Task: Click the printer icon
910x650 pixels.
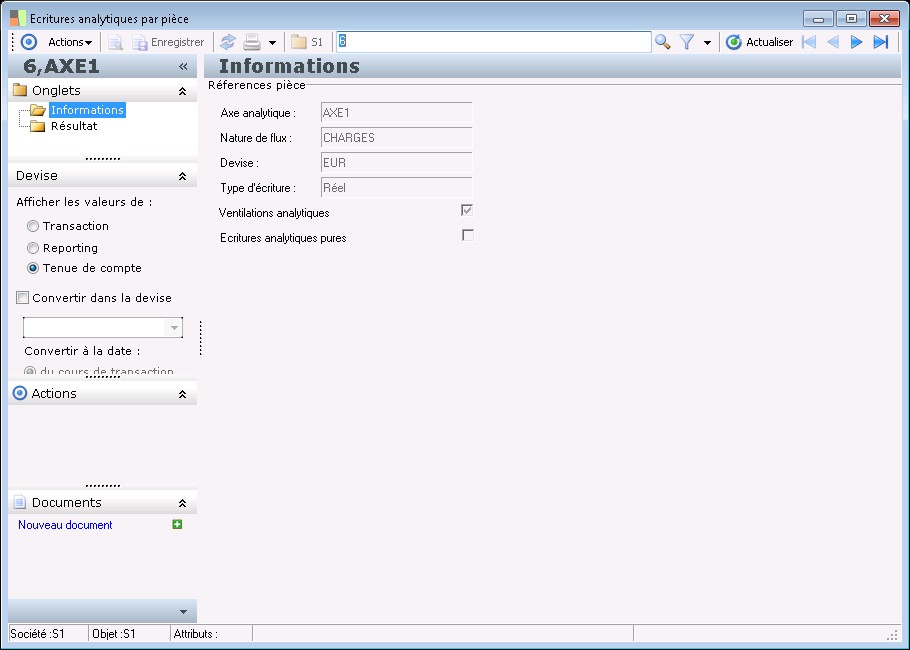Action: tap(251, 42)
